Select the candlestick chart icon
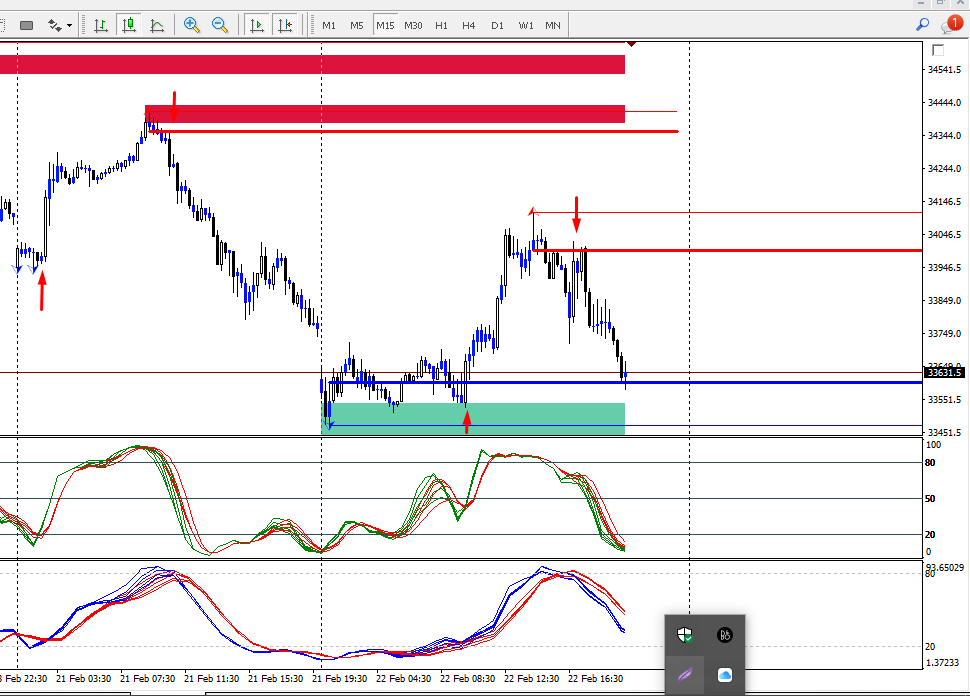The height and width of the screenshot is (696, 970). click(x=129, y=25)
